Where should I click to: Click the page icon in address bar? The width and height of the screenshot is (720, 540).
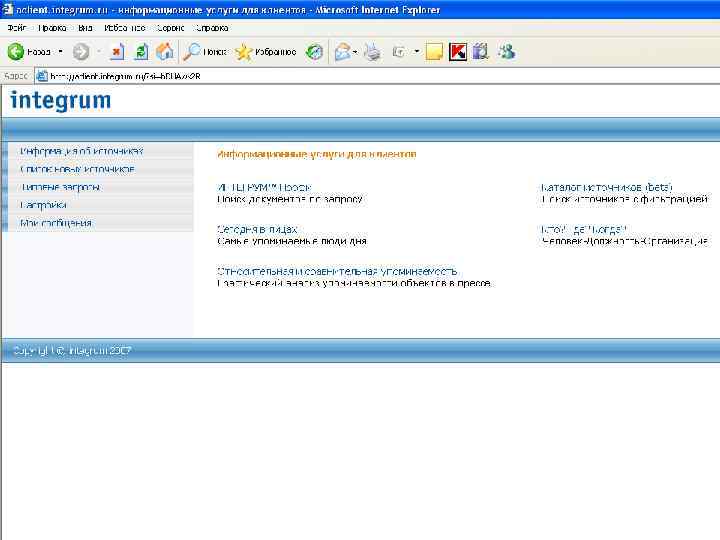(x=42, y=76)
